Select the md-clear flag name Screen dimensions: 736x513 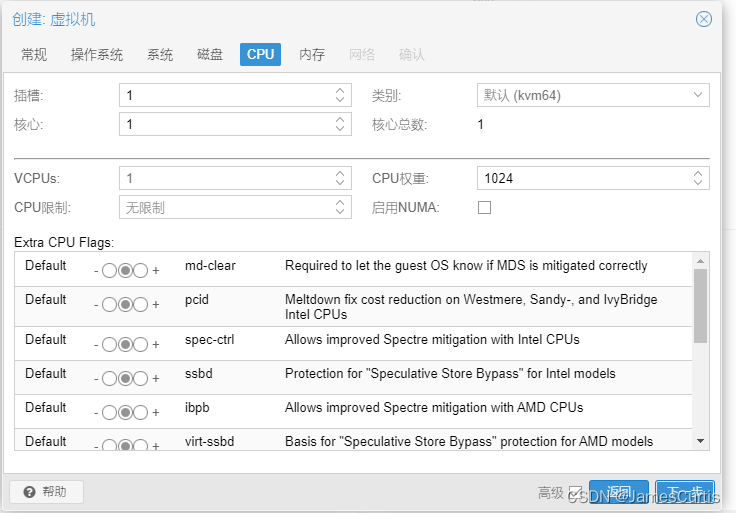coord(210,266)
